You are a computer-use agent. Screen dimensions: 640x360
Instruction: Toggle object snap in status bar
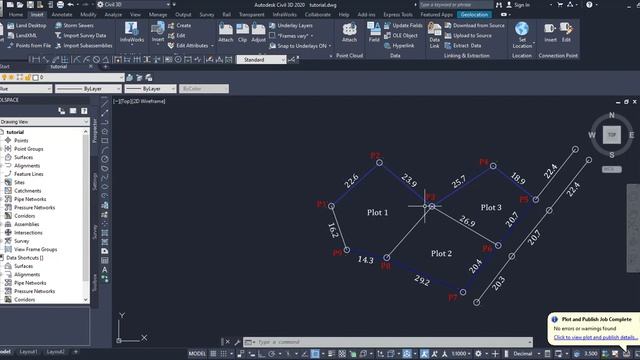315,353
